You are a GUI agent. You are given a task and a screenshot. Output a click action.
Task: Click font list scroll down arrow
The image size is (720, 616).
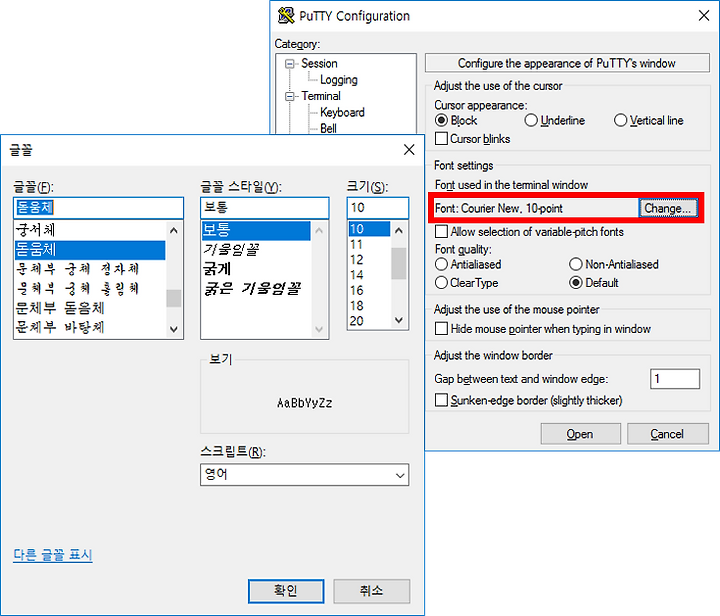click(x=174, y=329)
